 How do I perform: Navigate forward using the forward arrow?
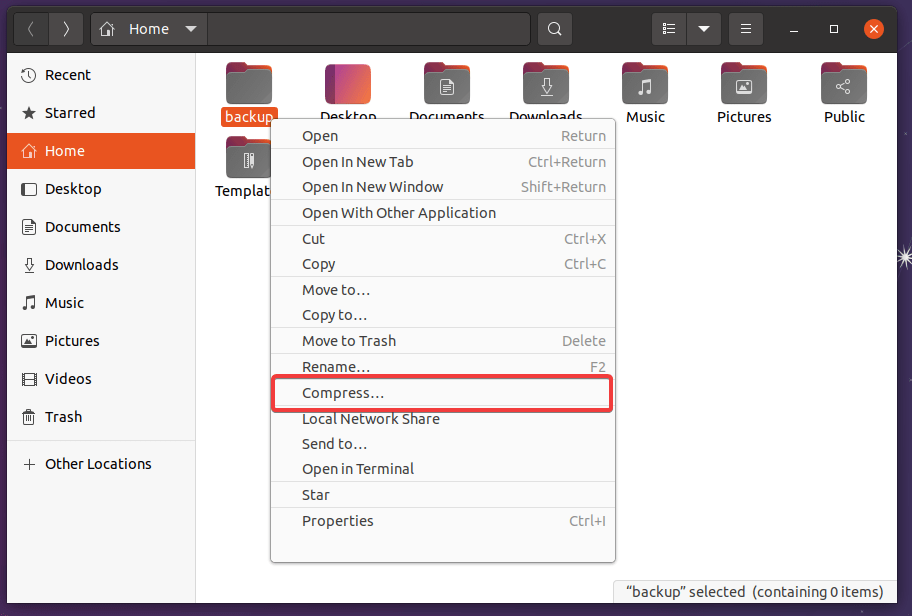pyautogui.click(x=65, y=28)
